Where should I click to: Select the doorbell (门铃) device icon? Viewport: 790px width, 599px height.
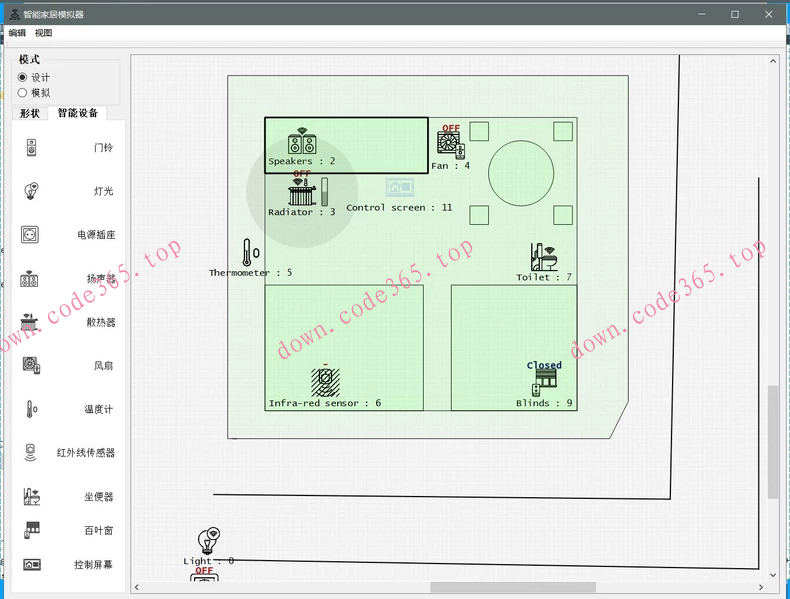(31, 148)
